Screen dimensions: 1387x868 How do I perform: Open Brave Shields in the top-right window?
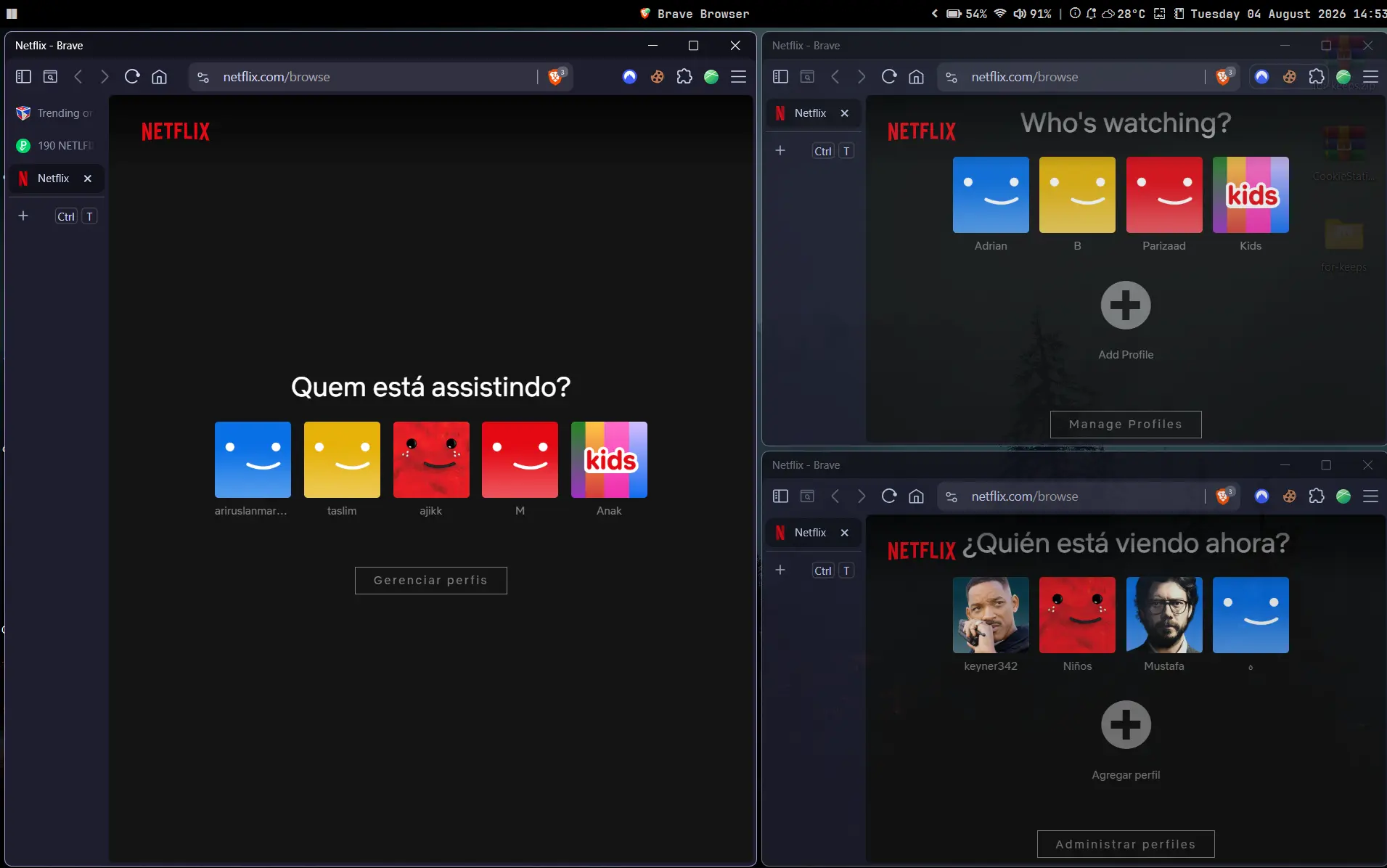[x=1224, y=76]
